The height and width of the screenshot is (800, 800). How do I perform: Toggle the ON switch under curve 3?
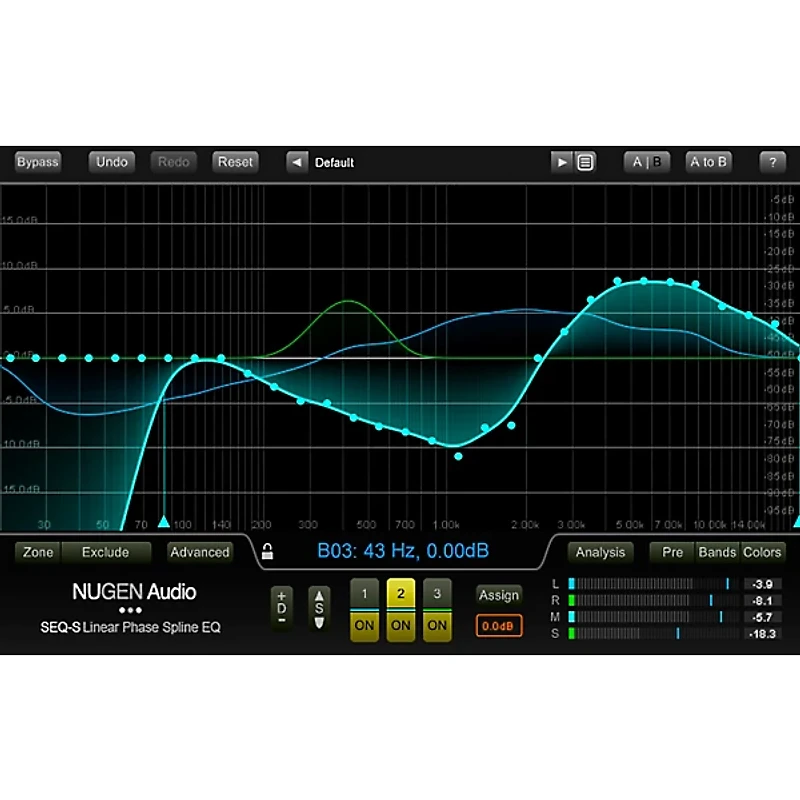point(437,626)
